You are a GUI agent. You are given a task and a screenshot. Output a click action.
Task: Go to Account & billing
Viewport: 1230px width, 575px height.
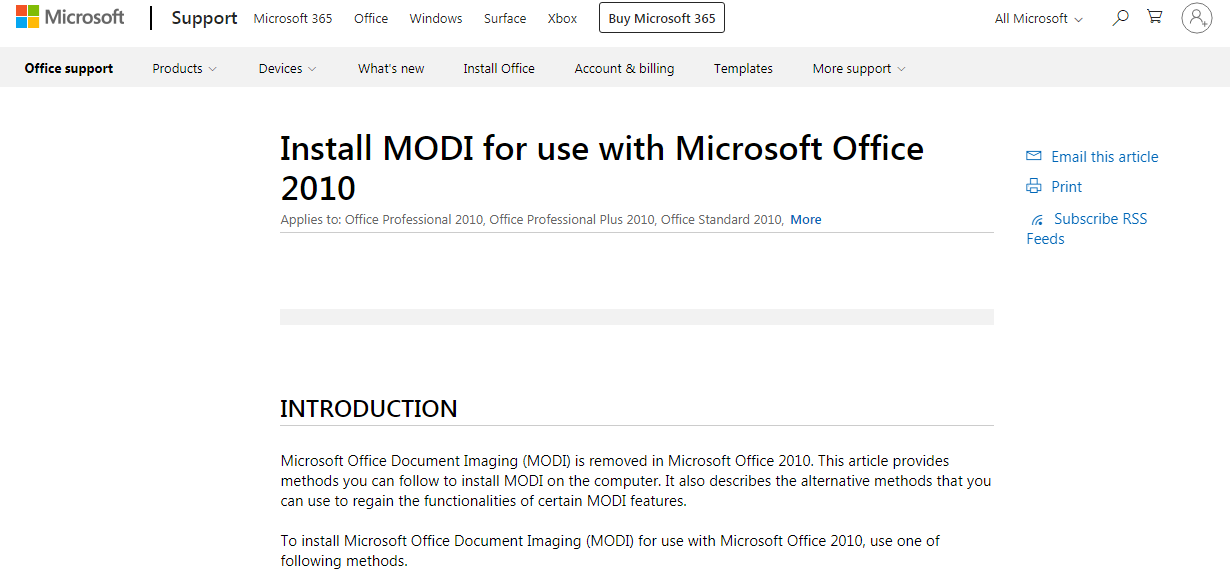click(x=624, y=69)
